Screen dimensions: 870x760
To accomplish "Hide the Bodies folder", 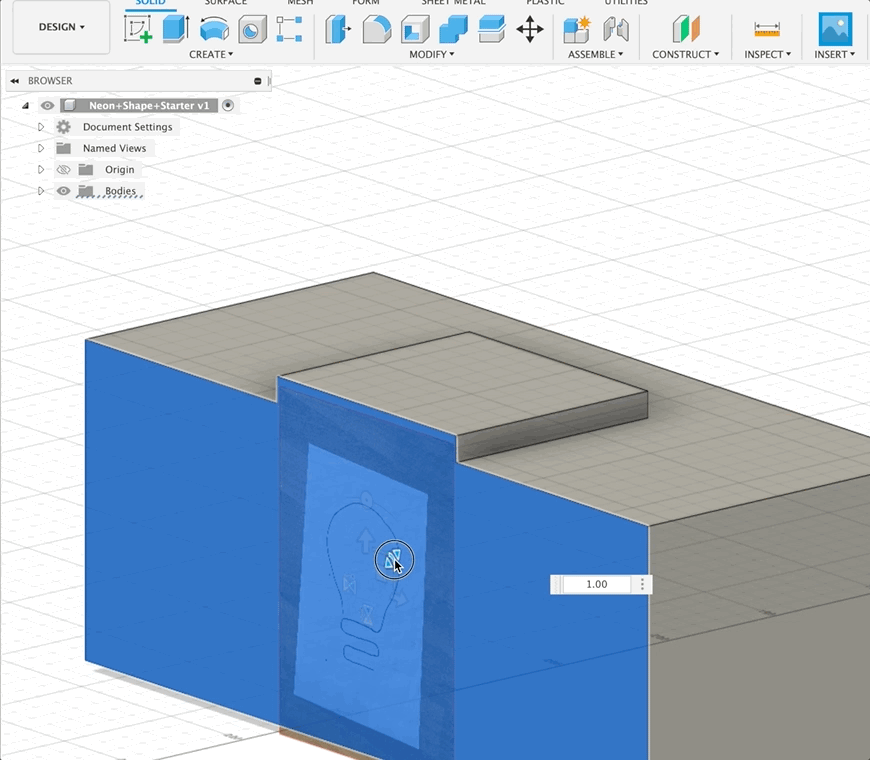I will click(62, 191).
